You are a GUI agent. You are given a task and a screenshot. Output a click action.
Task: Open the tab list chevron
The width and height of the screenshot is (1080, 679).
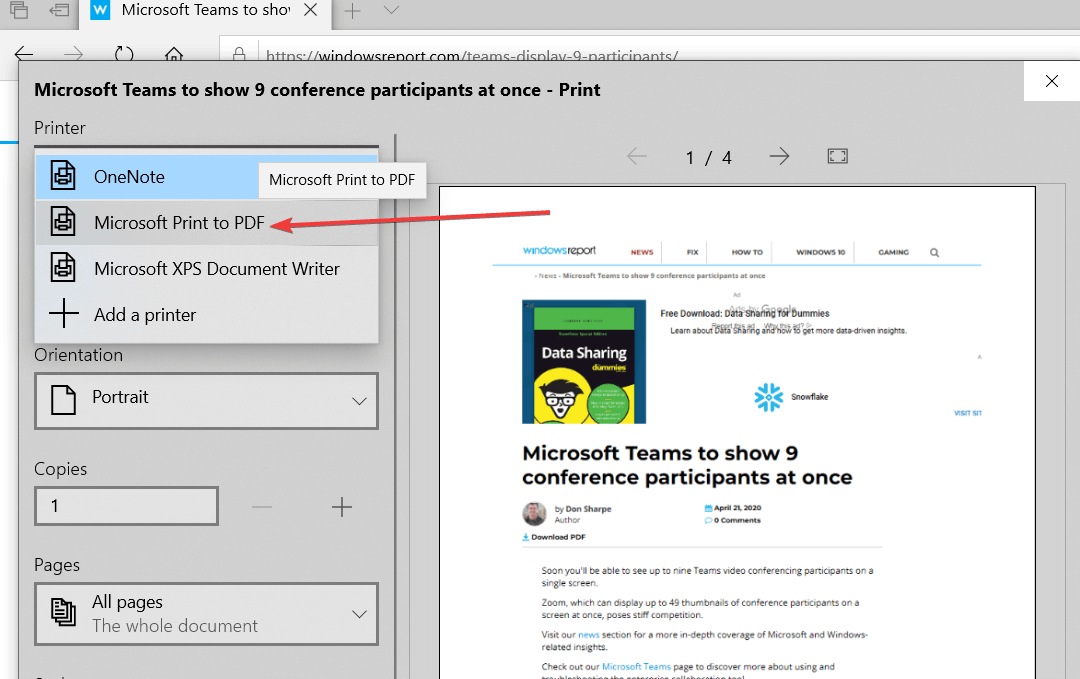pos(391,10)
